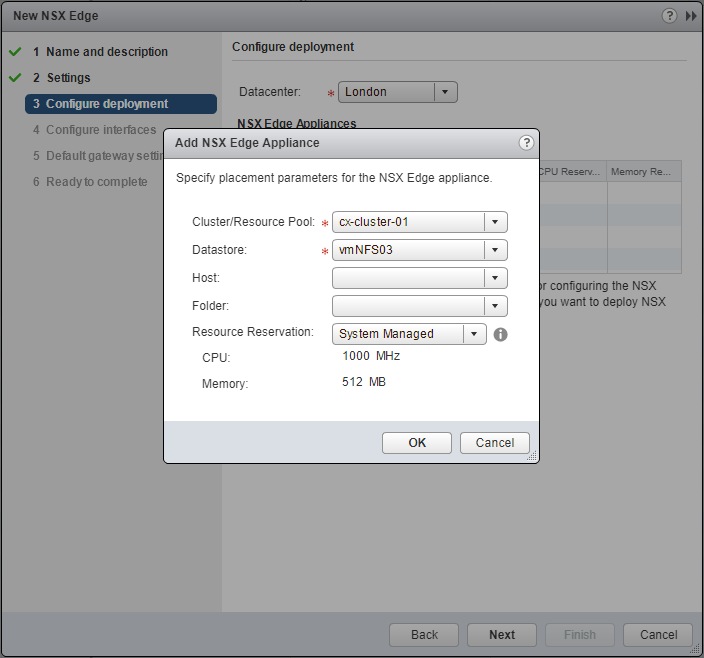The width and height of the screenshot is (704, 658).
Task: Click the Memory Reservation column header
Action: (x=643, y=172)
